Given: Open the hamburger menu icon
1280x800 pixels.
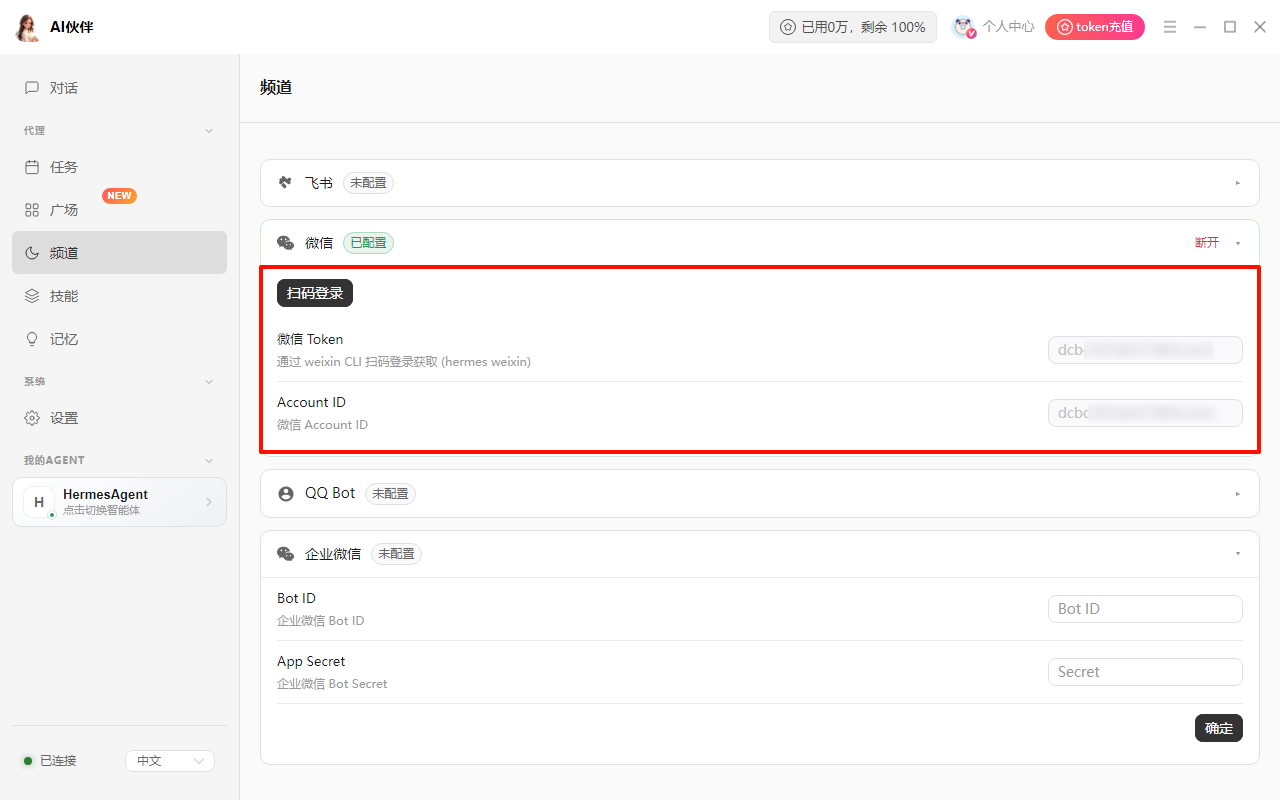Looking at the screenshot, I should (1170, 27).
